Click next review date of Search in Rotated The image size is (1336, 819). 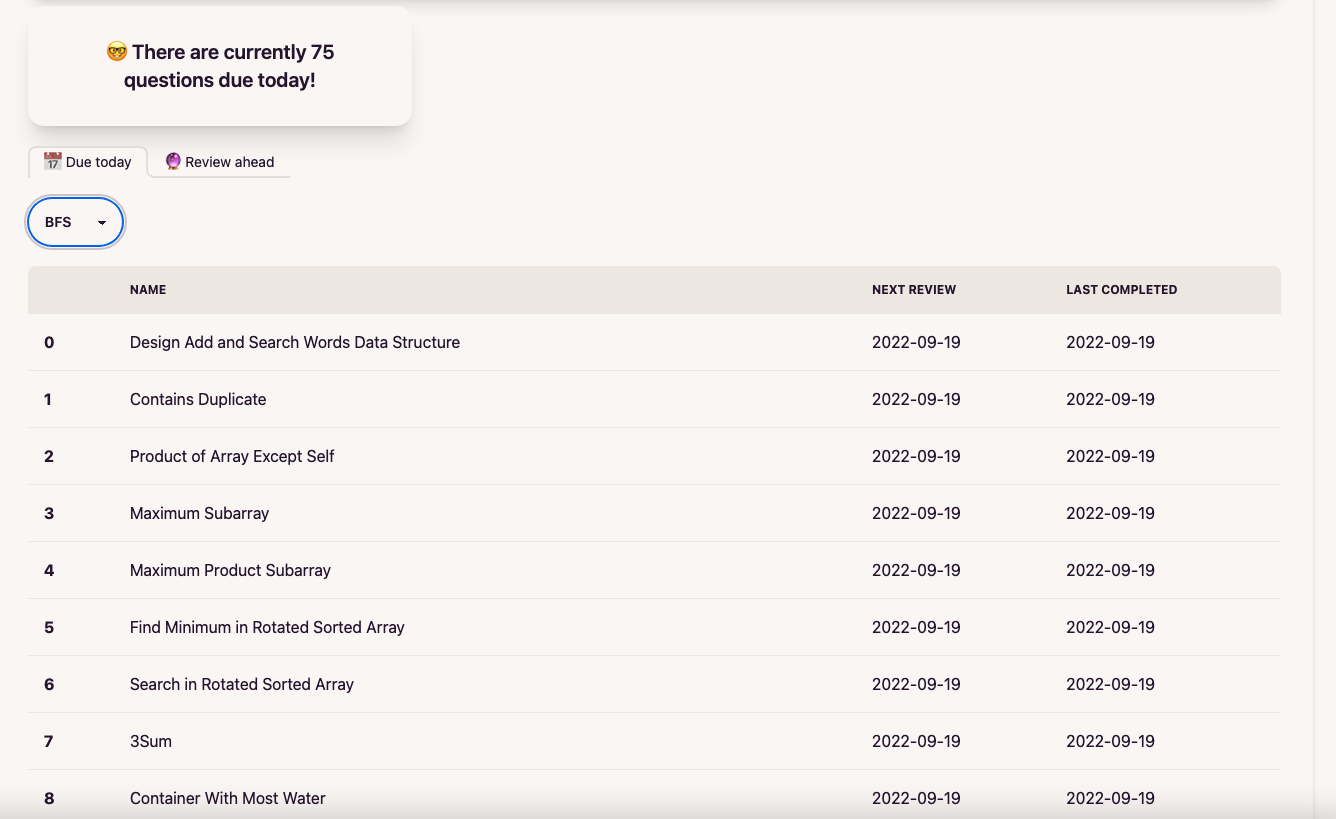(x=916, y=684)
